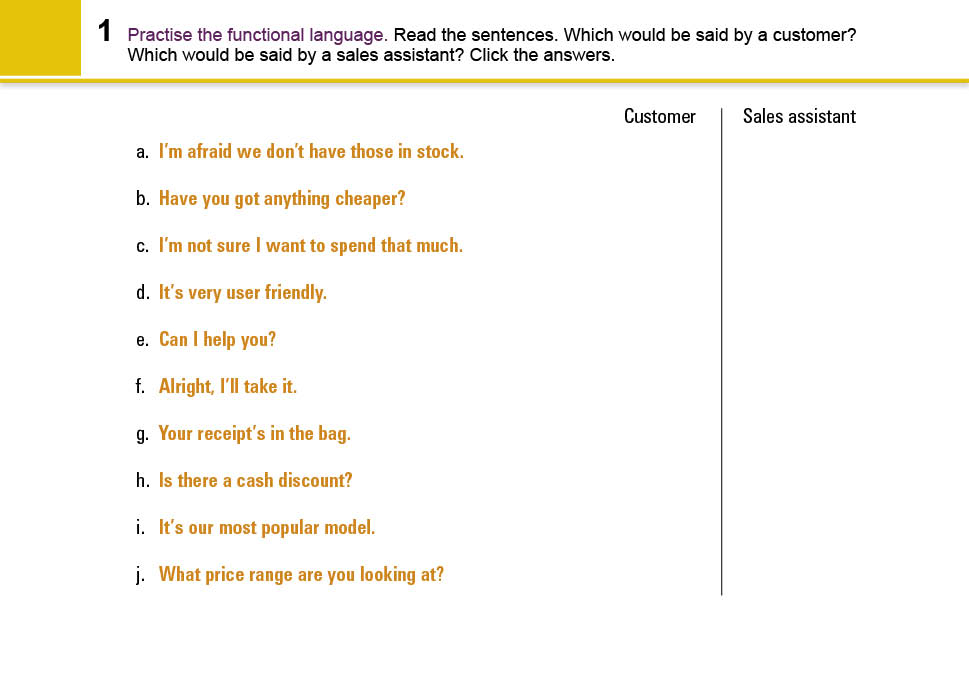Click the letter label "a."
This screenshot has height=691, width=969.
pos(142,152)
